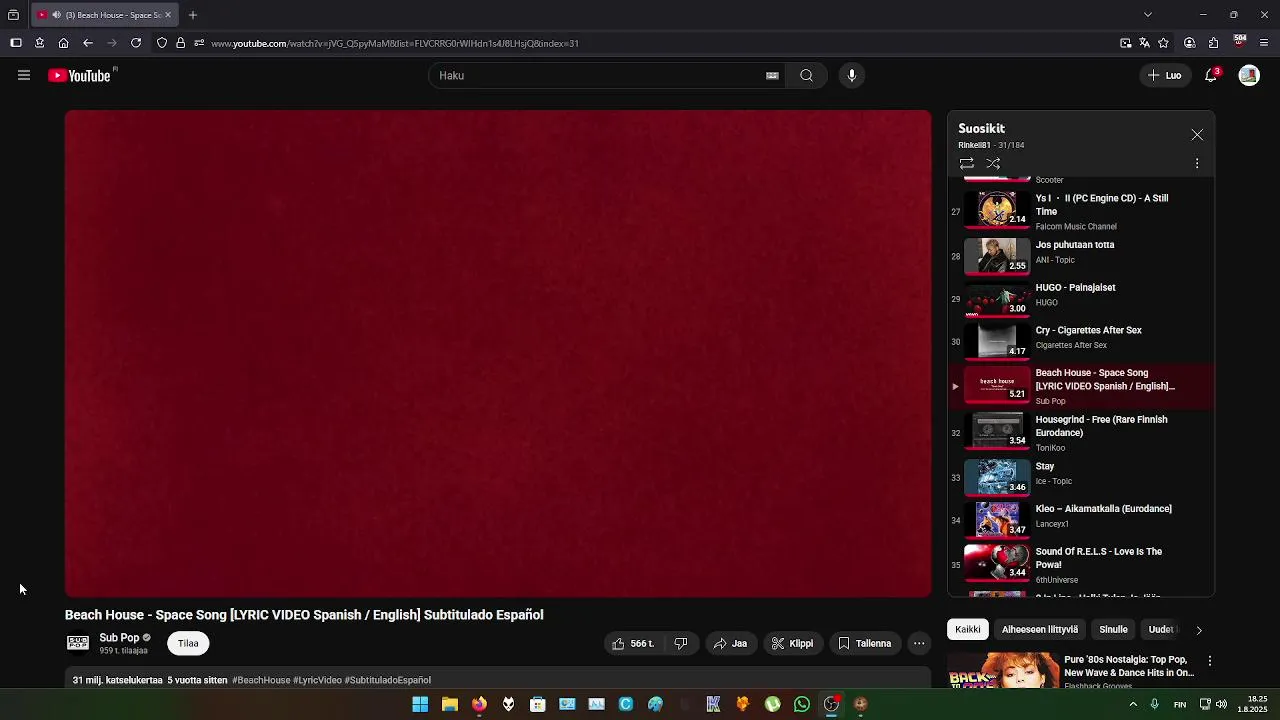Select Sound Of R.E.L.S - Love Is The Powa!

point(1081,564)
